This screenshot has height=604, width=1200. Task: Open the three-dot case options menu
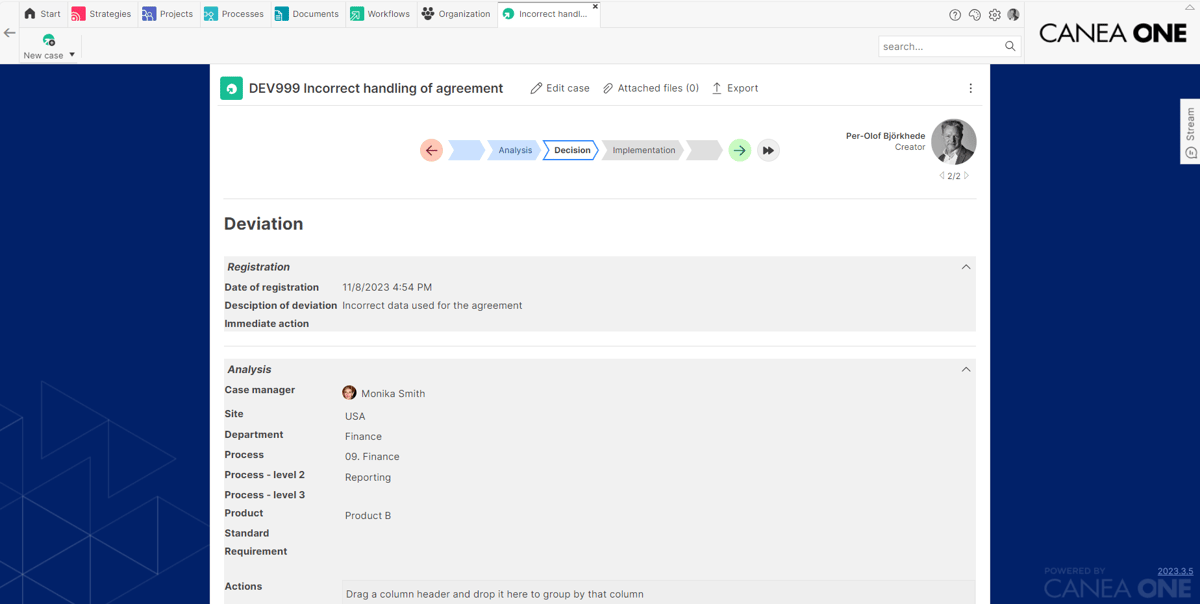coord(970,88)
